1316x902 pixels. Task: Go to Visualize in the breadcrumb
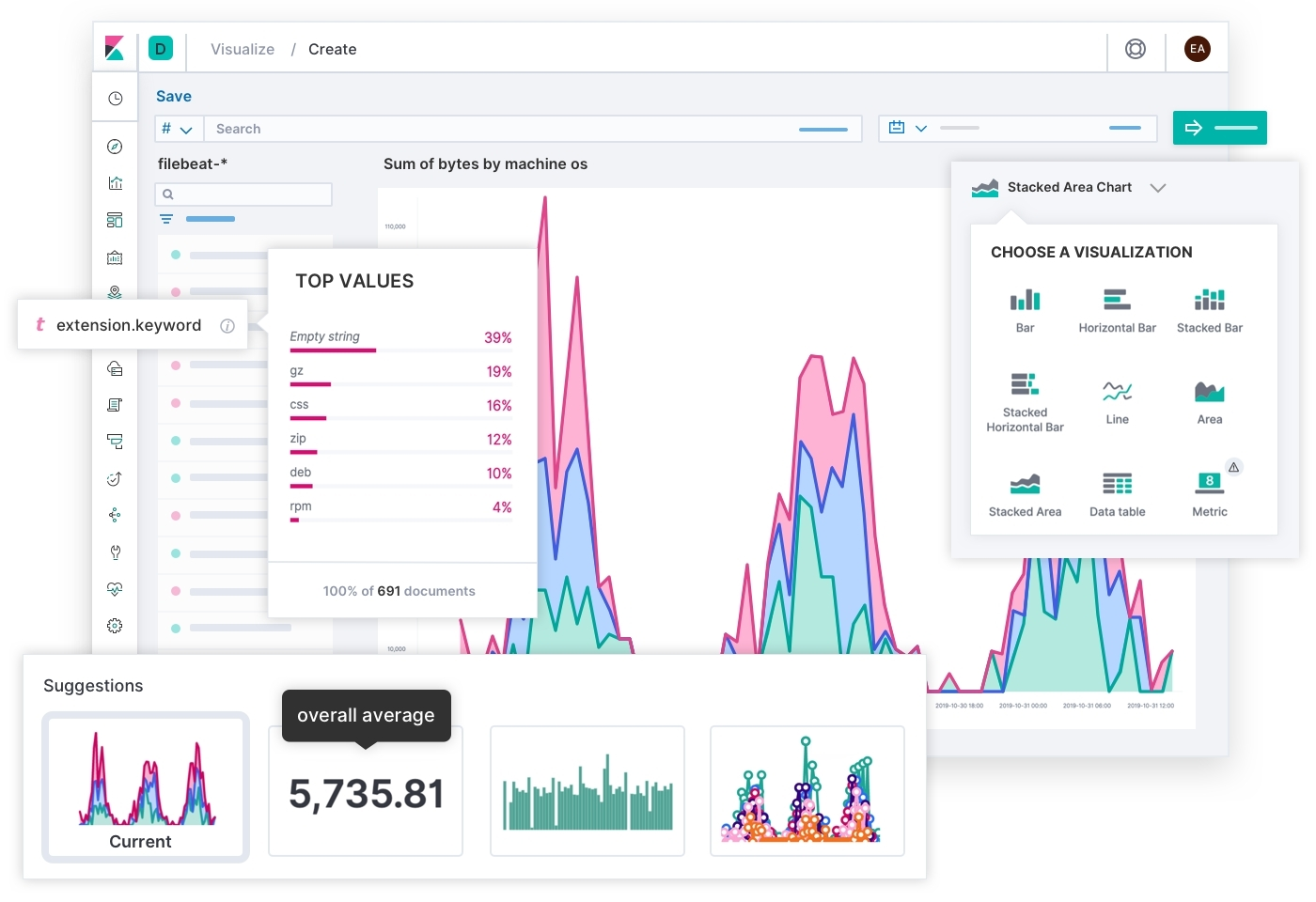click(242, 49)
